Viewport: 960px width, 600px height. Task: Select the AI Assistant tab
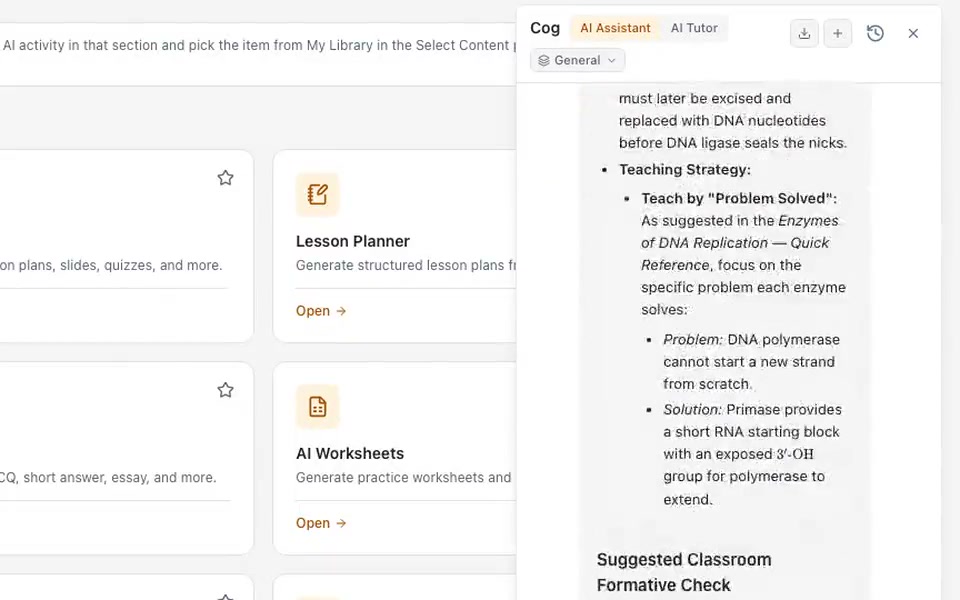pos(615,28)
